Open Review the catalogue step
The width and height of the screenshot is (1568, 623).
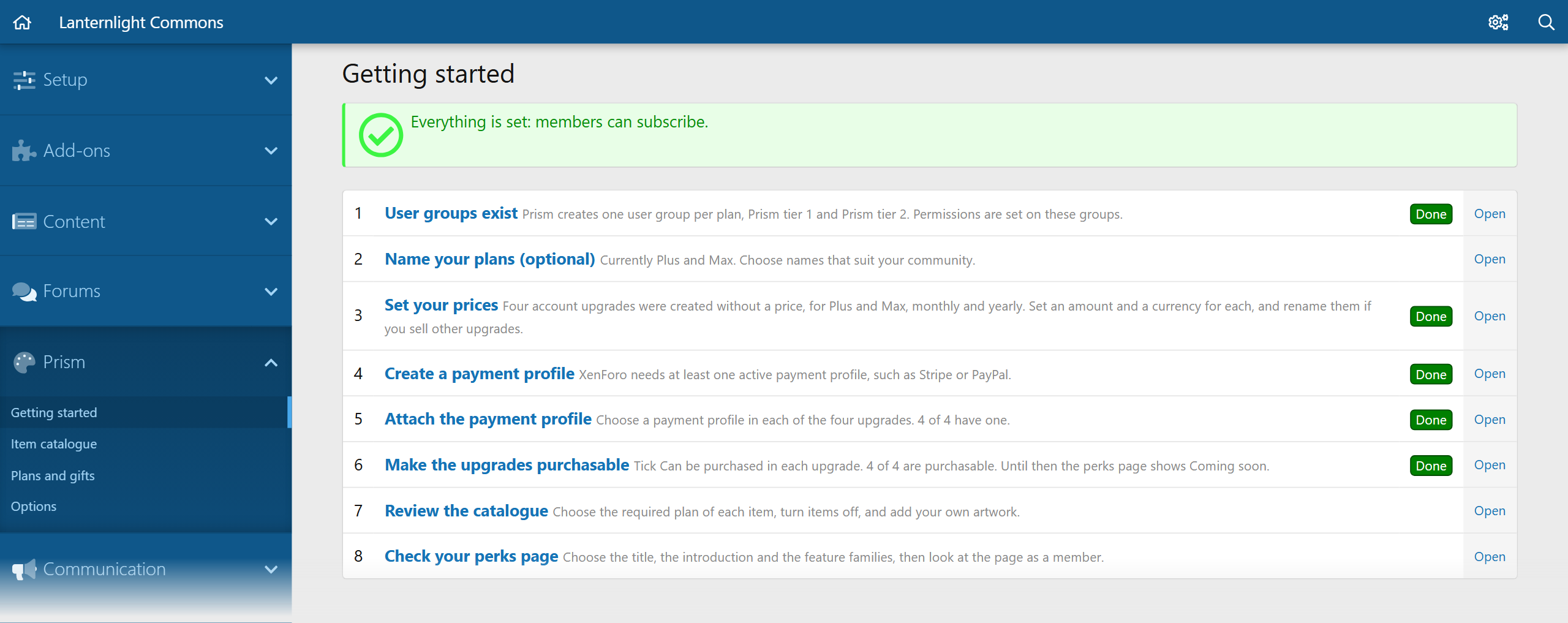coord(466,511)
